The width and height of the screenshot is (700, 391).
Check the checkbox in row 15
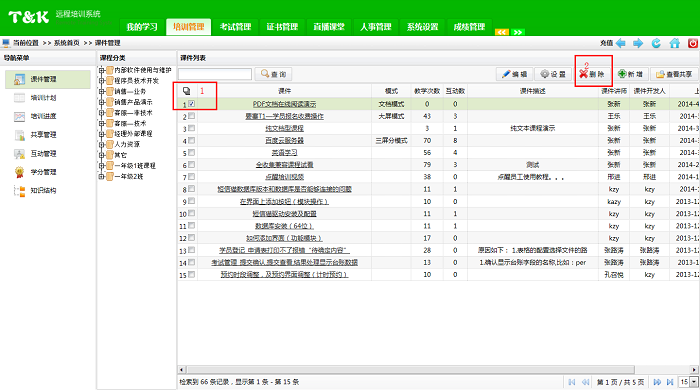(192, 275)
